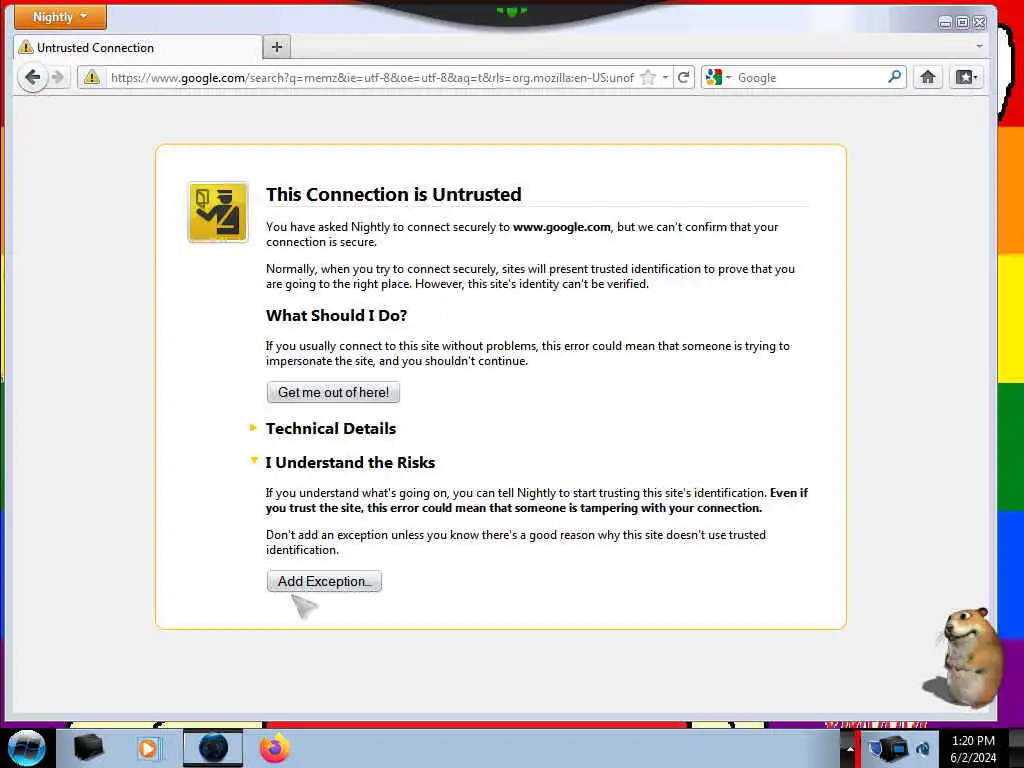Click the magnifier search icon
Screen dimensions: 1024x768
[x=895, y=77]
